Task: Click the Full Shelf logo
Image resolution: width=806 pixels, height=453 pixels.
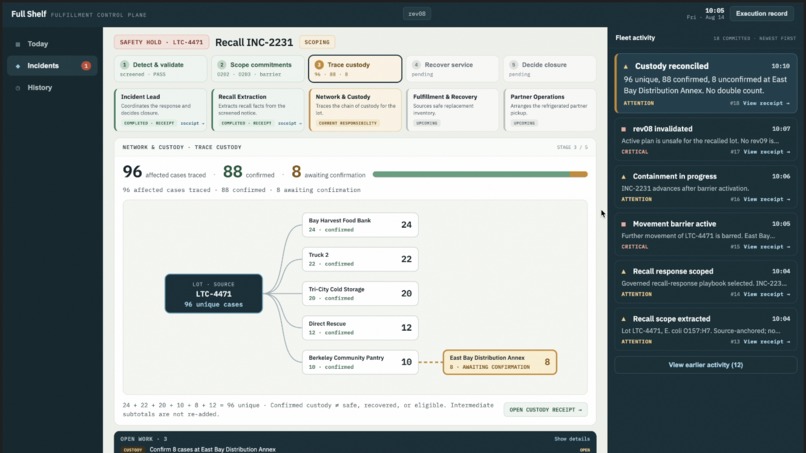Action: [29, 14]
